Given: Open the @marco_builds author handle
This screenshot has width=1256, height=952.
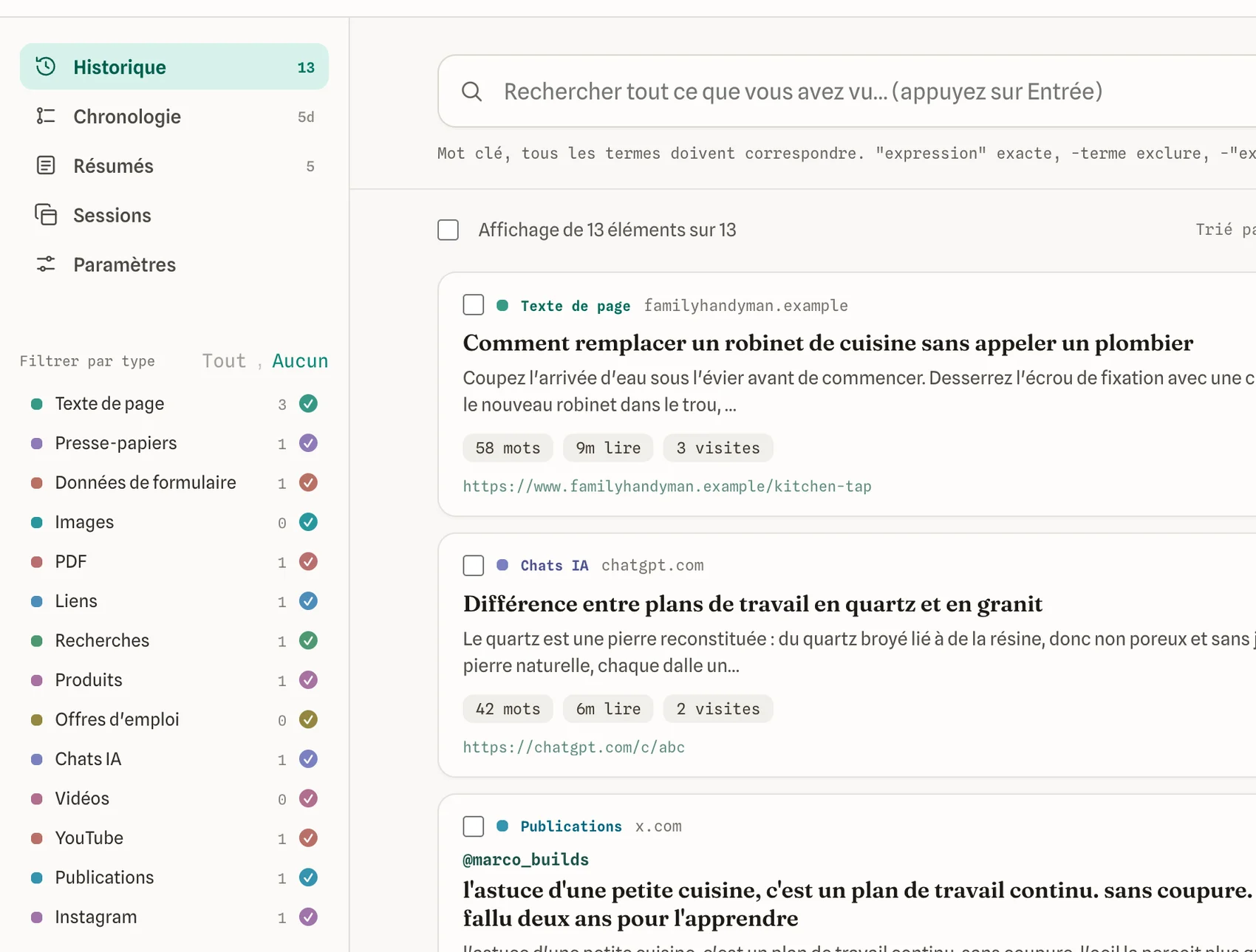Looking at the screenshot, I should [526, 860].
